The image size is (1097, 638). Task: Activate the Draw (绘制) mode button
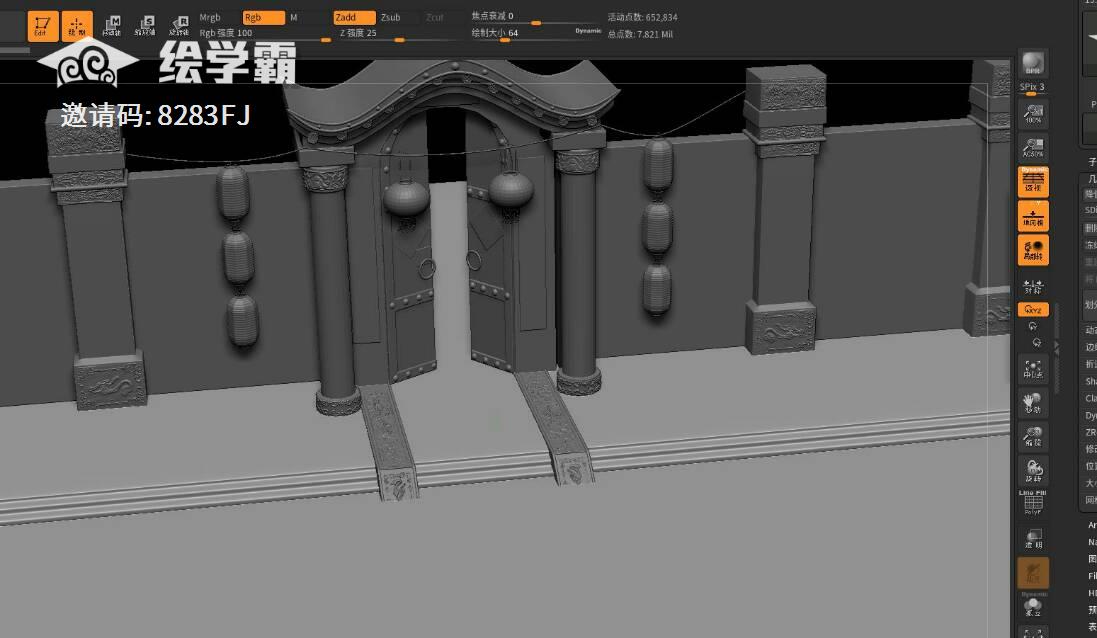[77, 26]
